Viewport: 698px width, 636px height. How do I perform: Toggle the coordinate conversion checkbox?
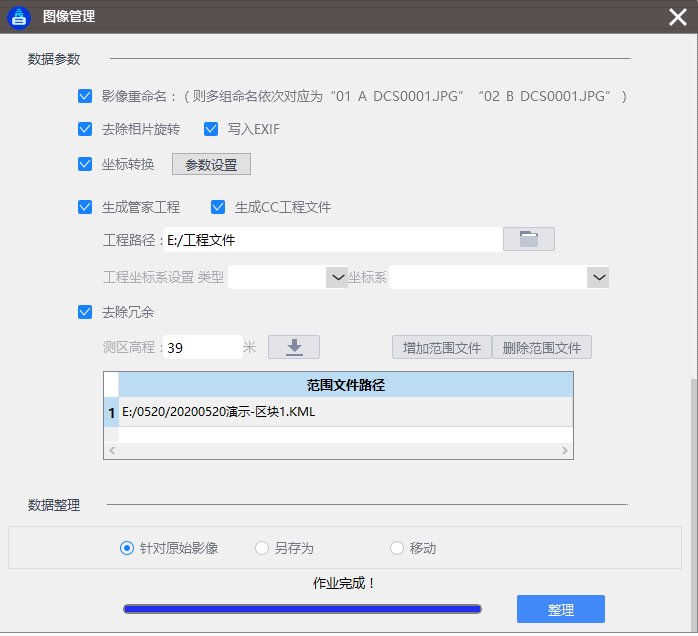(x=85, y=164)
